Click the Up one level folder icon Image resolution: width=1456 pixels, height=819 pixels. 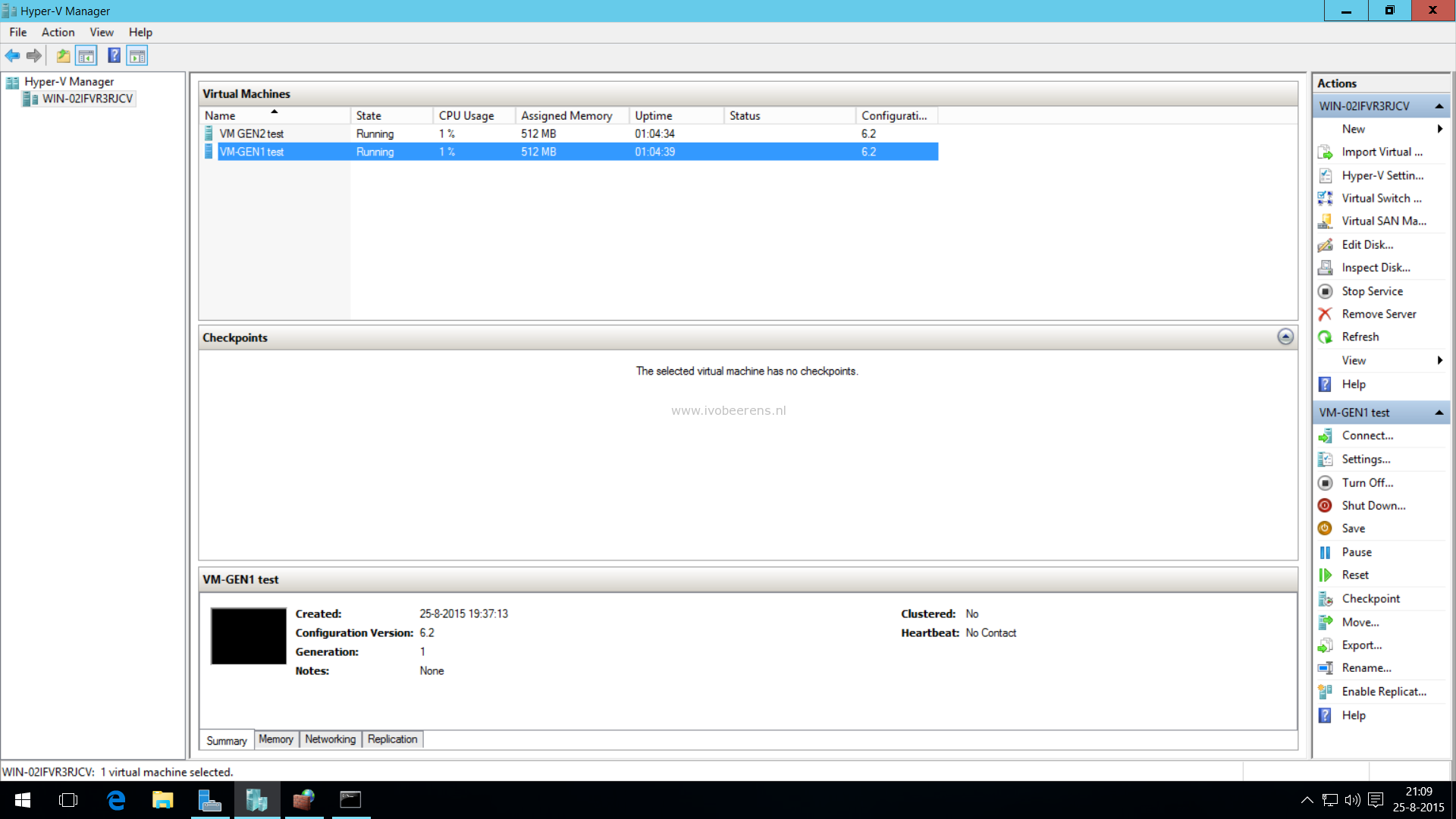[x=63, y=55]
